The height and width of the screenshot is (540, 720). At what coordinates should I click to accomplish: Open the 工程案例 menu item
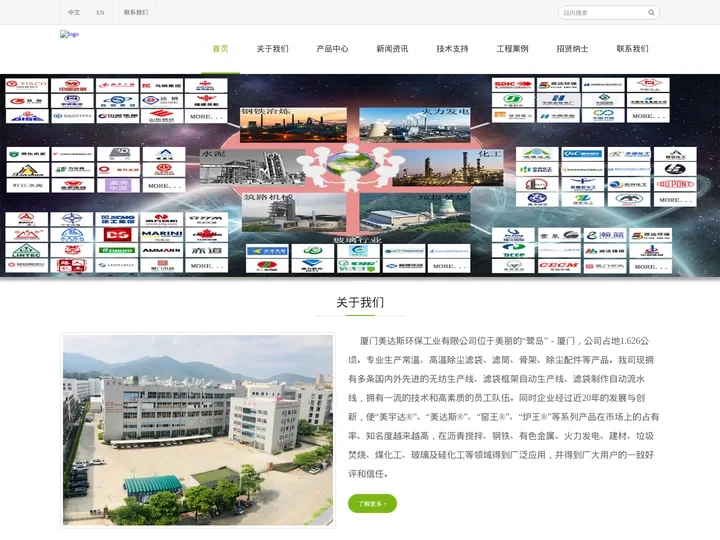pos(512,49)
